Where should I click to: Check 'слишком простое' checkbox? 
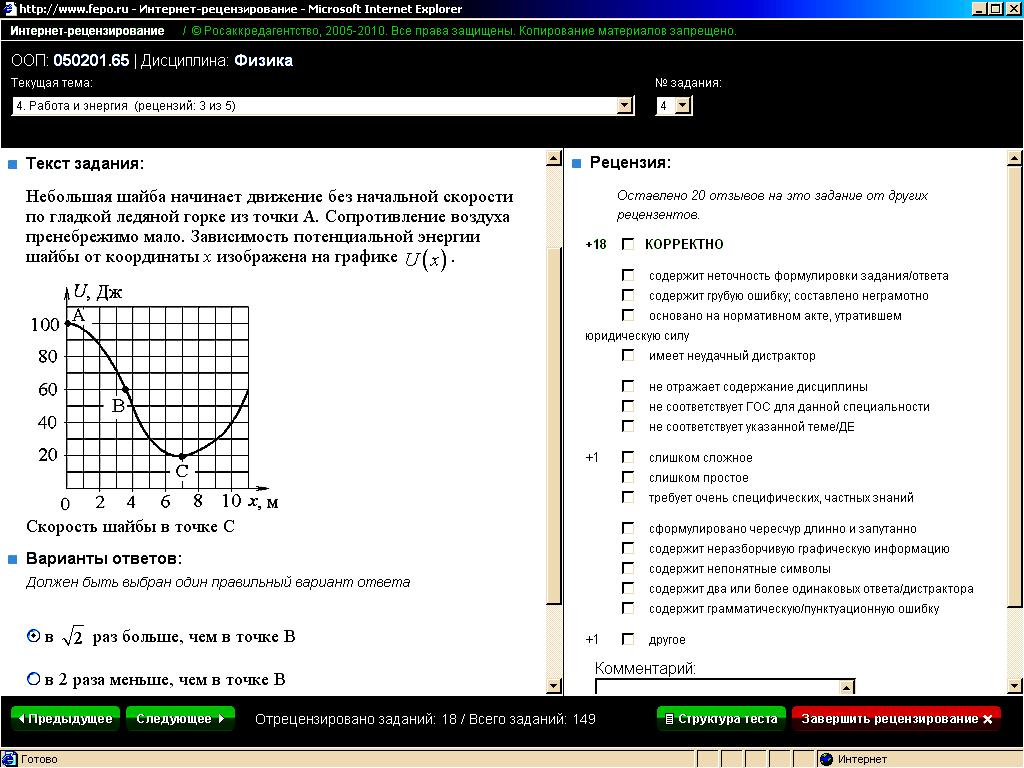pyautogui.click(x=628, y=478)
